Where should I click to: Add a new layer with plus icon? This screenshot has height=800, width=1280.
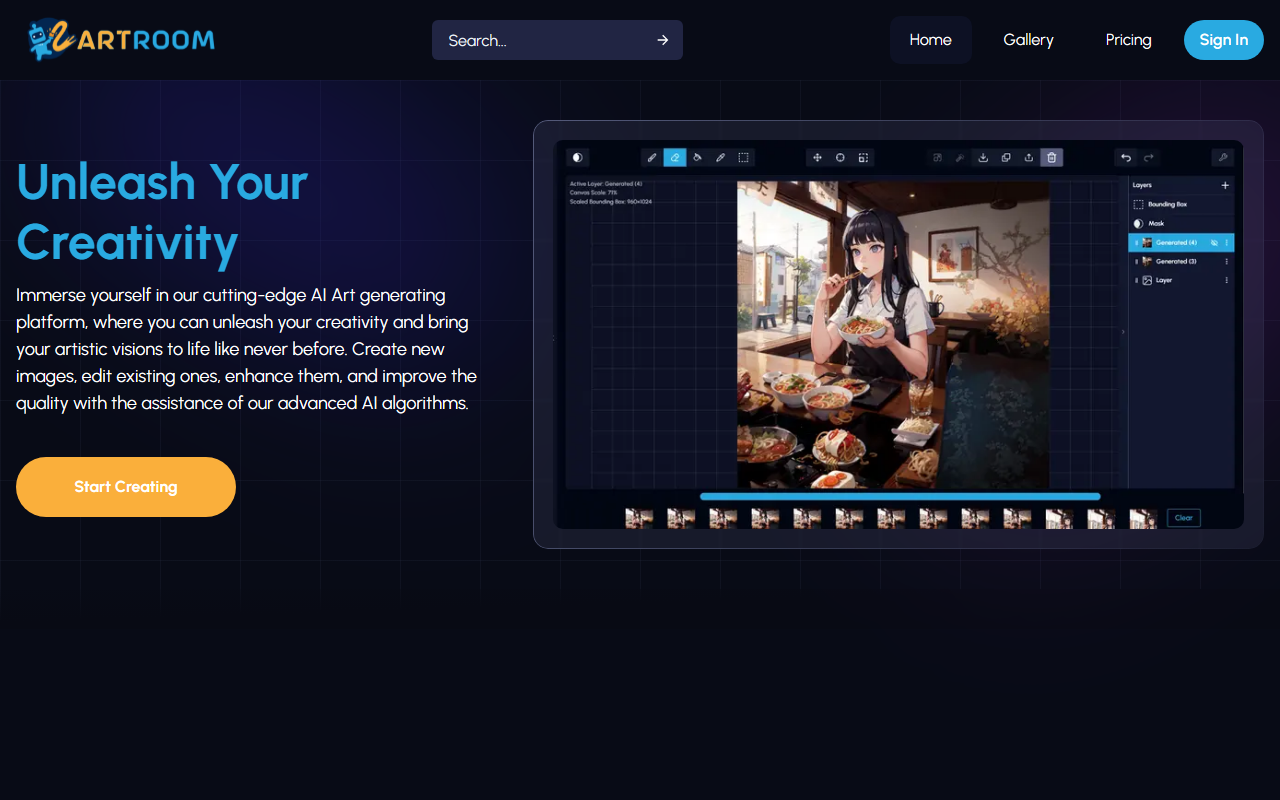click(x=1225, y=185)
